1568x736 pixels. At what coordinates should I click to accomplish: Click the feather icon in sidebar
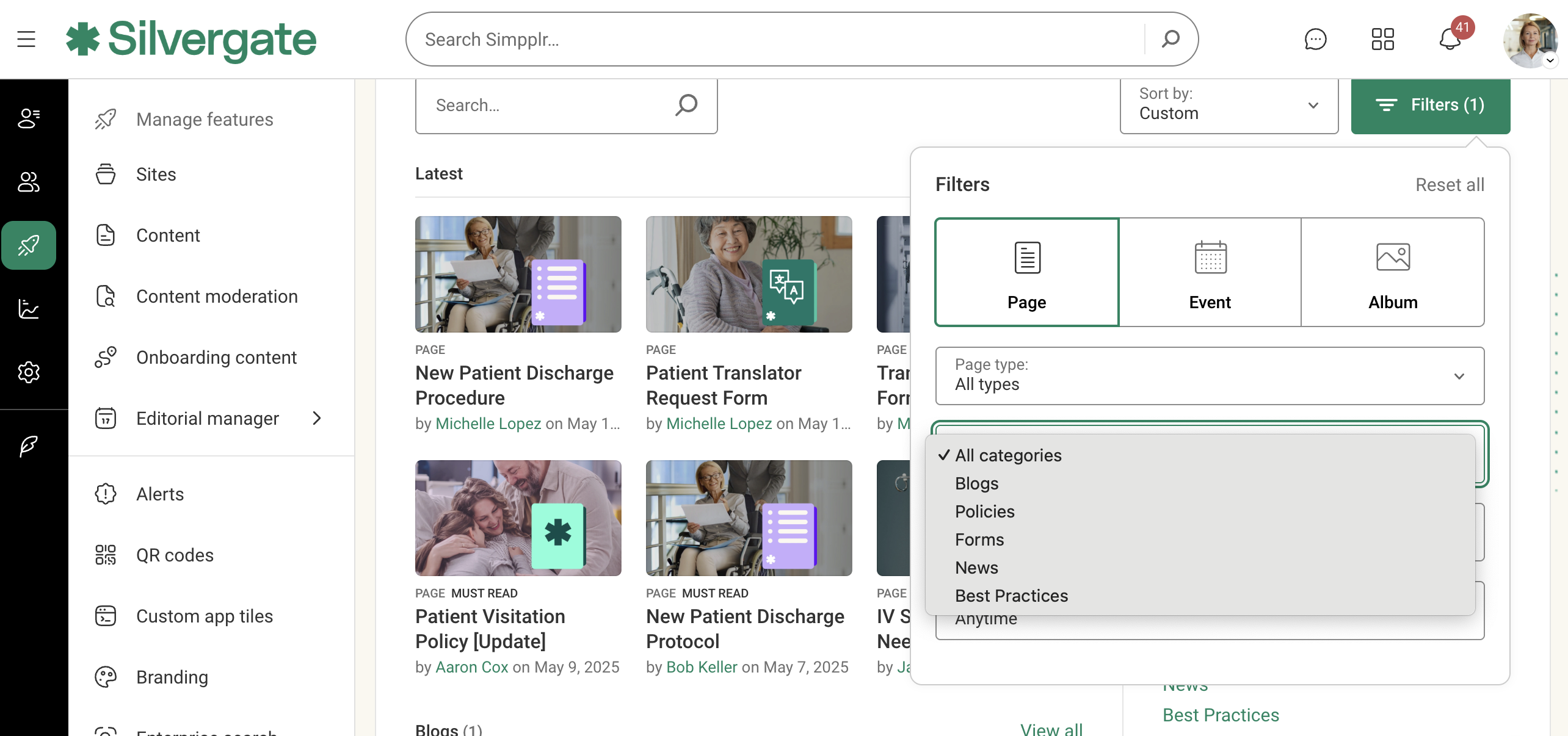tap(29, 446)
